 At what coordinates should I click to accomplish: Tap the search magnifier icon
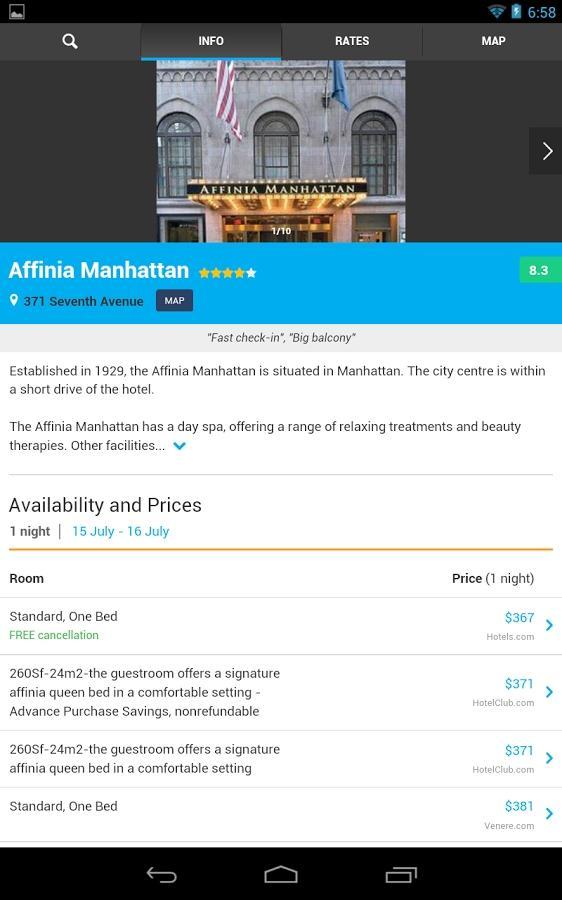click(x=70, y=41)
